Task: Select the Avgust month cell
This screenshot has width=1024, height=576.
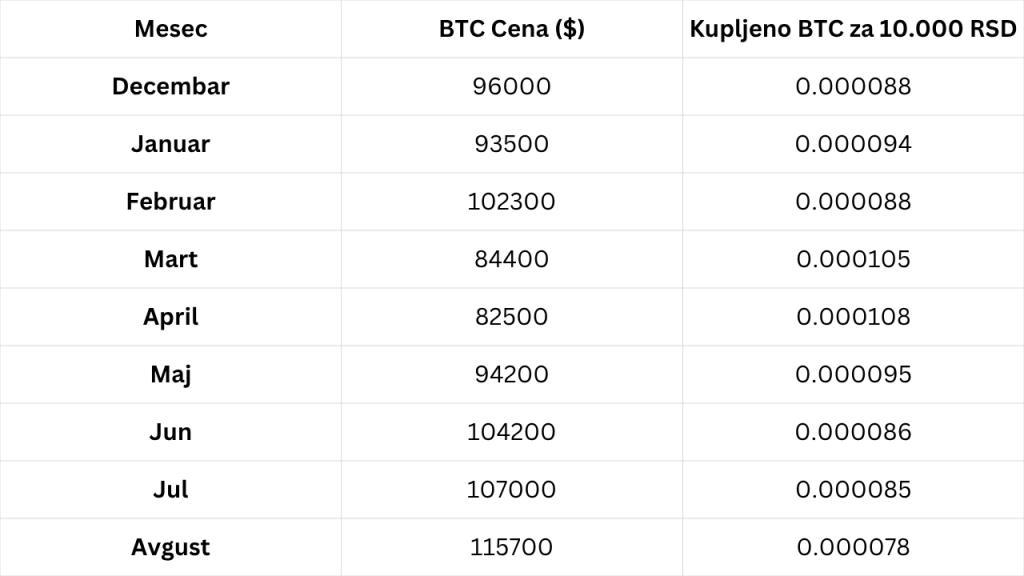Action: click(170, 547)
